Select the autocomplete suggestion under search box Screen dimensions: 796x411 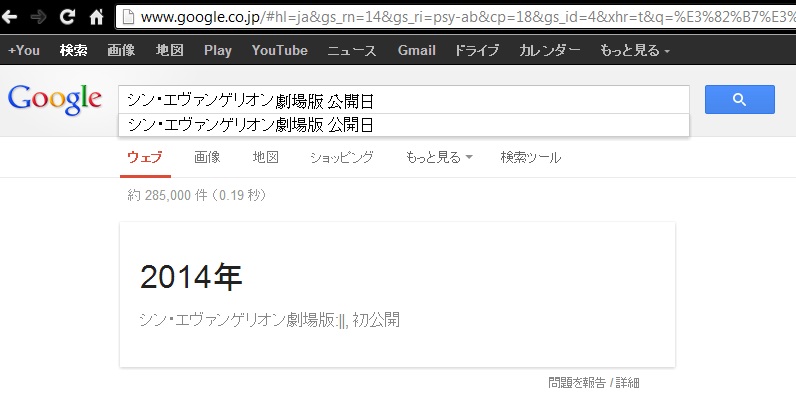coord(250,125)
